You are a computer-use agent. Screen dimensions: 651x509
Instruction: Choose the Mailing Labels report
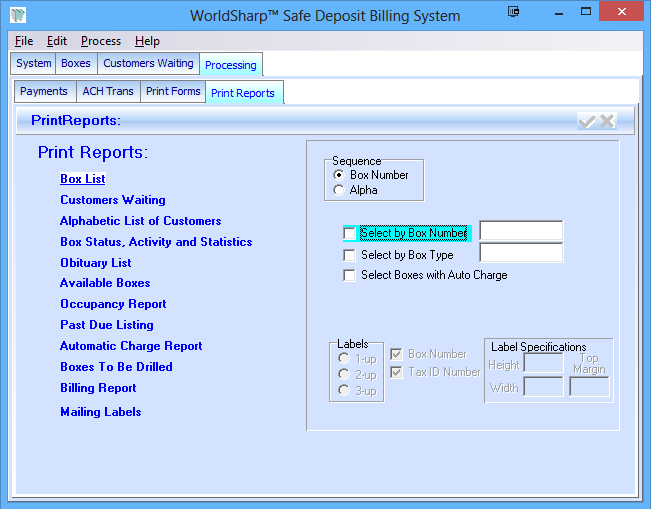pos(100,412)
